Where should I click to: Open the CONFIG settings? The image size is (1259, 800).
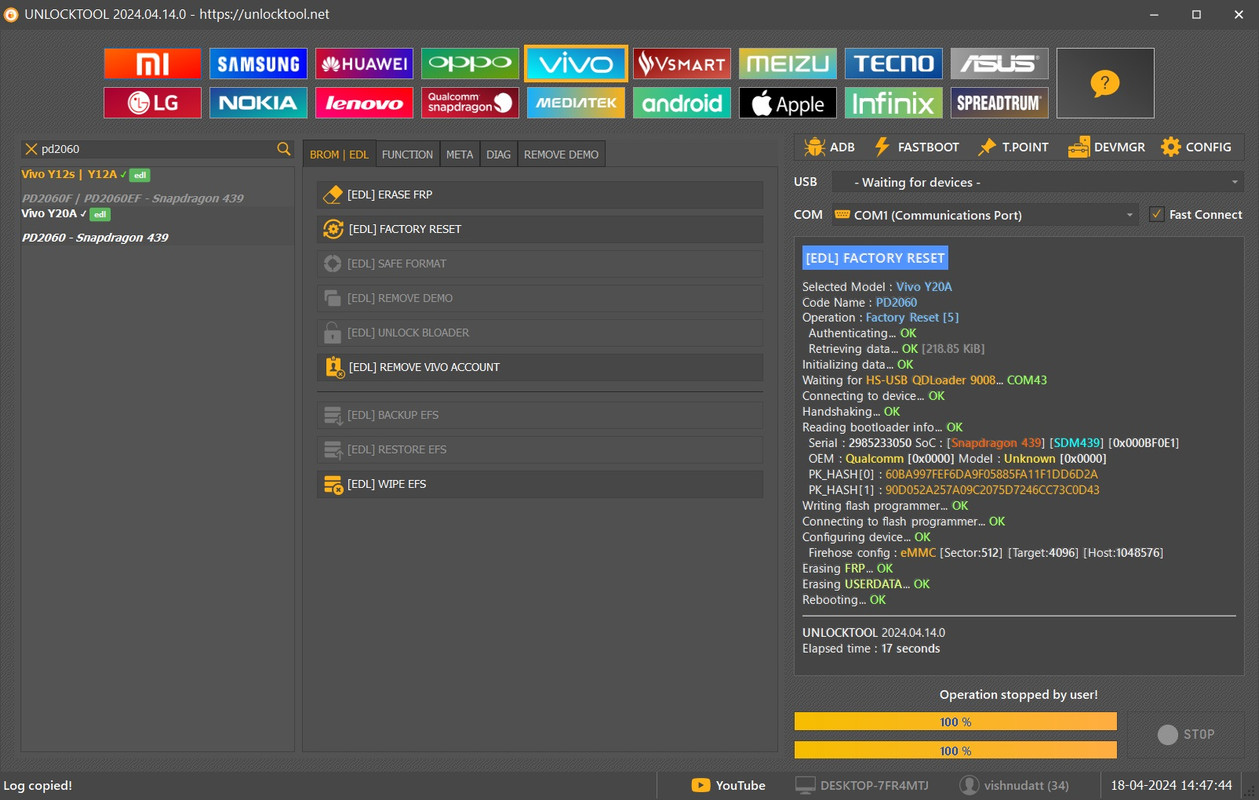pyautogui.click(x=1196, y=147)
